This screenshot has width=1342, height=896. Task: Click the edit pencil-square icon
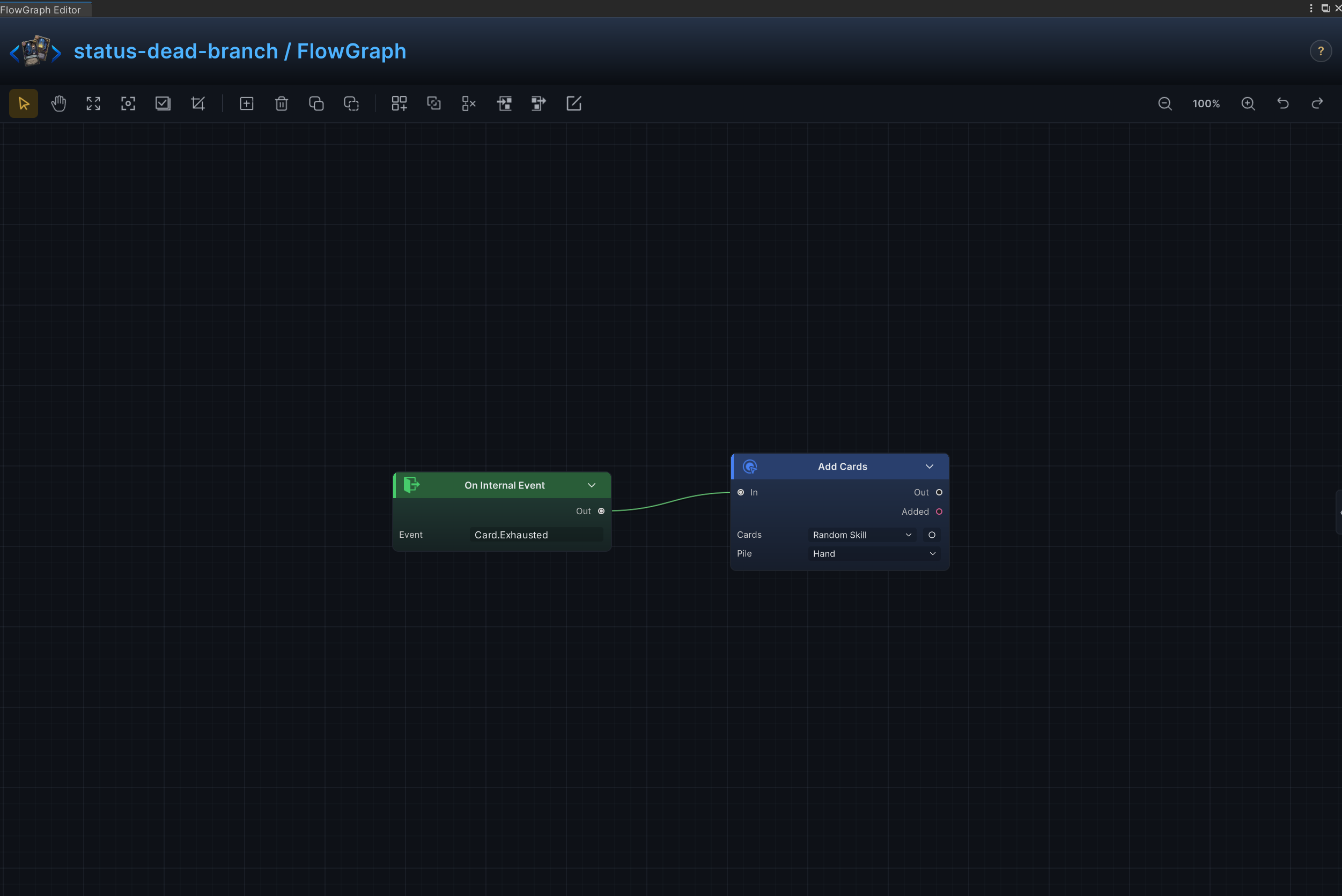pyautogui.click(x=573, y=103)
